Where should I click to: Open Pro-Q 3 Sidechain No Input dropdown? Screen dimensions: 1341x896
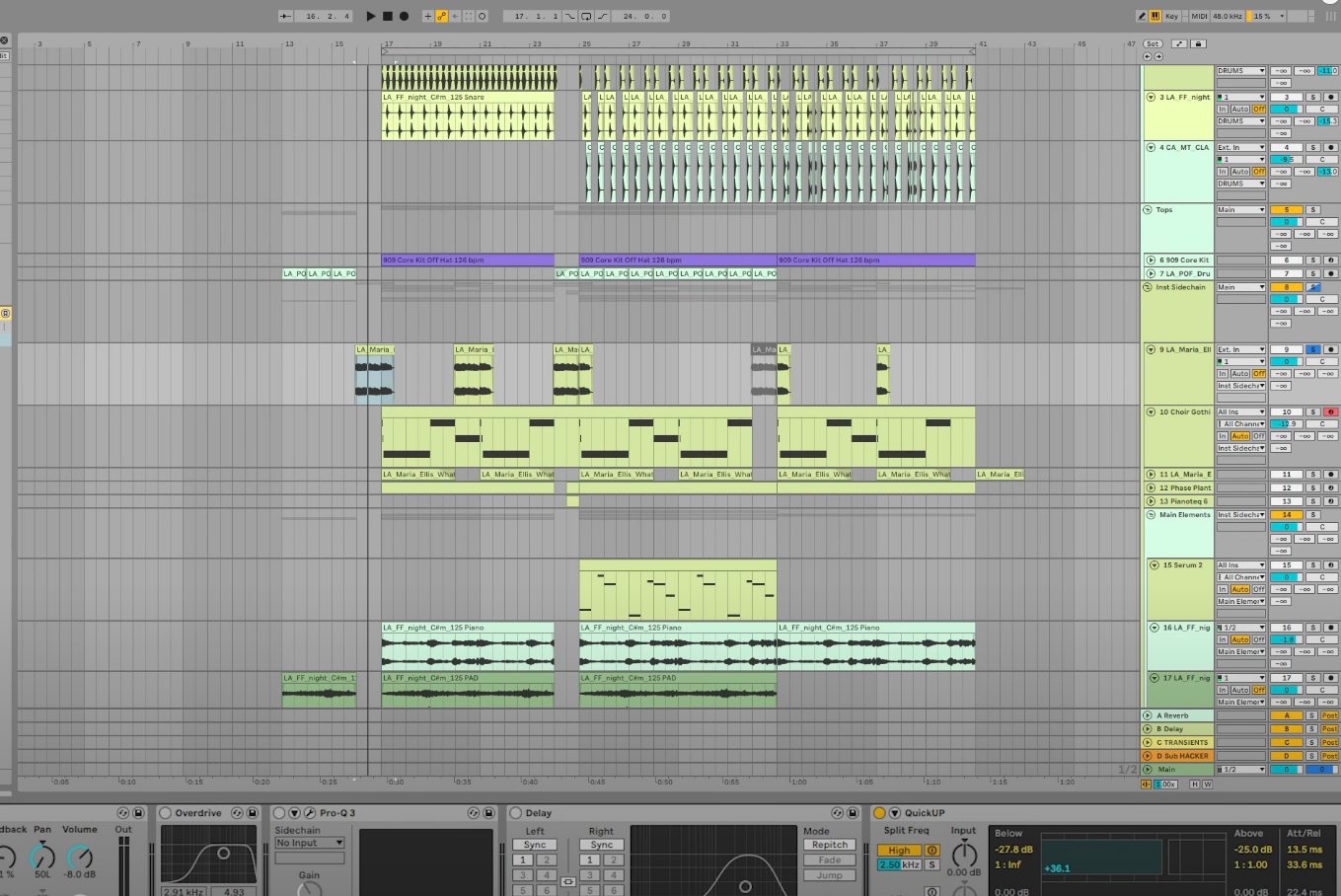[x=310, y=843]
